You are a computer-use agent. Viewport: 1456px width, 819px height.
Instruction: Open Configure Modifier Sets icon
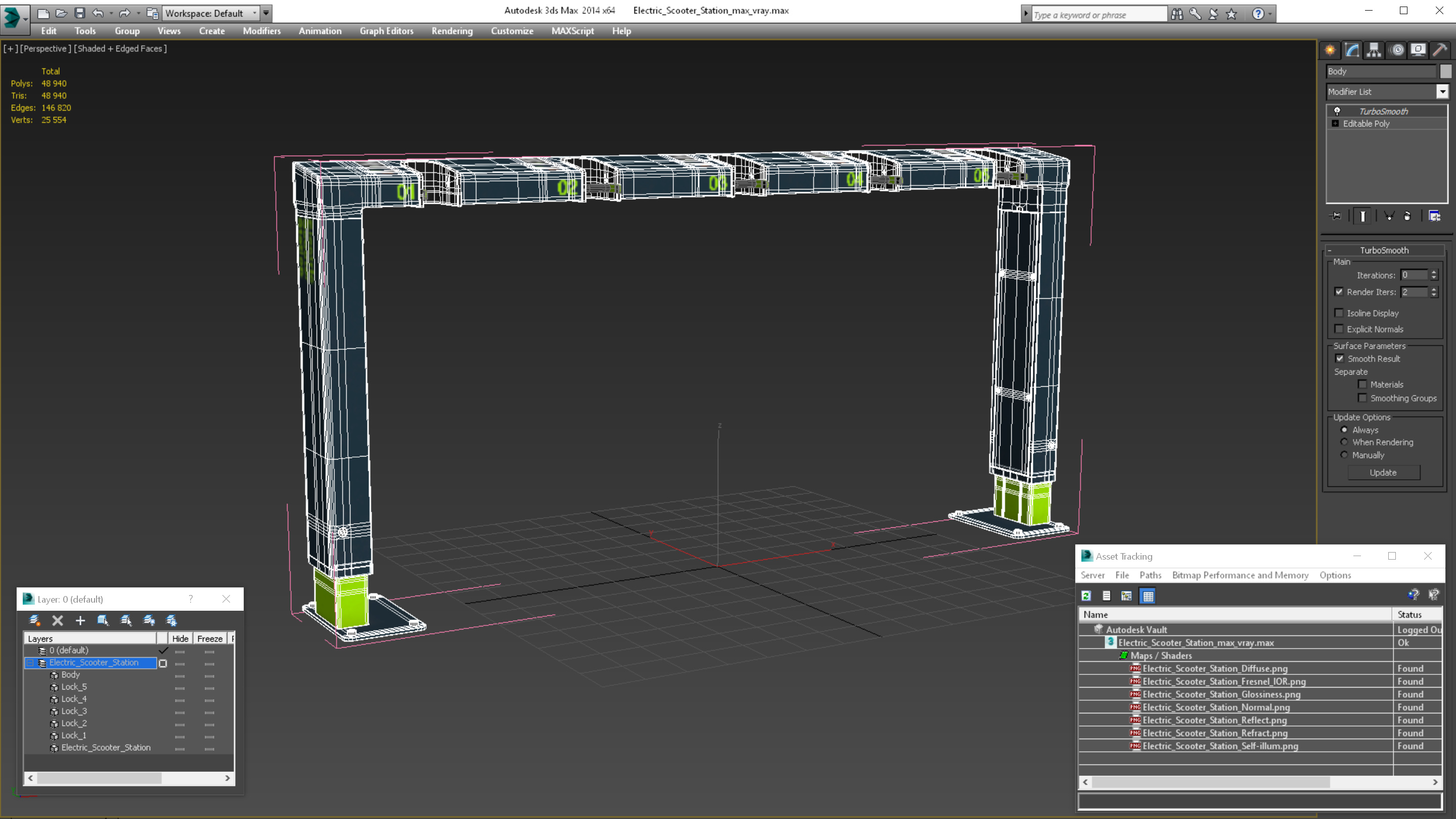click(x=1435, y=216)
